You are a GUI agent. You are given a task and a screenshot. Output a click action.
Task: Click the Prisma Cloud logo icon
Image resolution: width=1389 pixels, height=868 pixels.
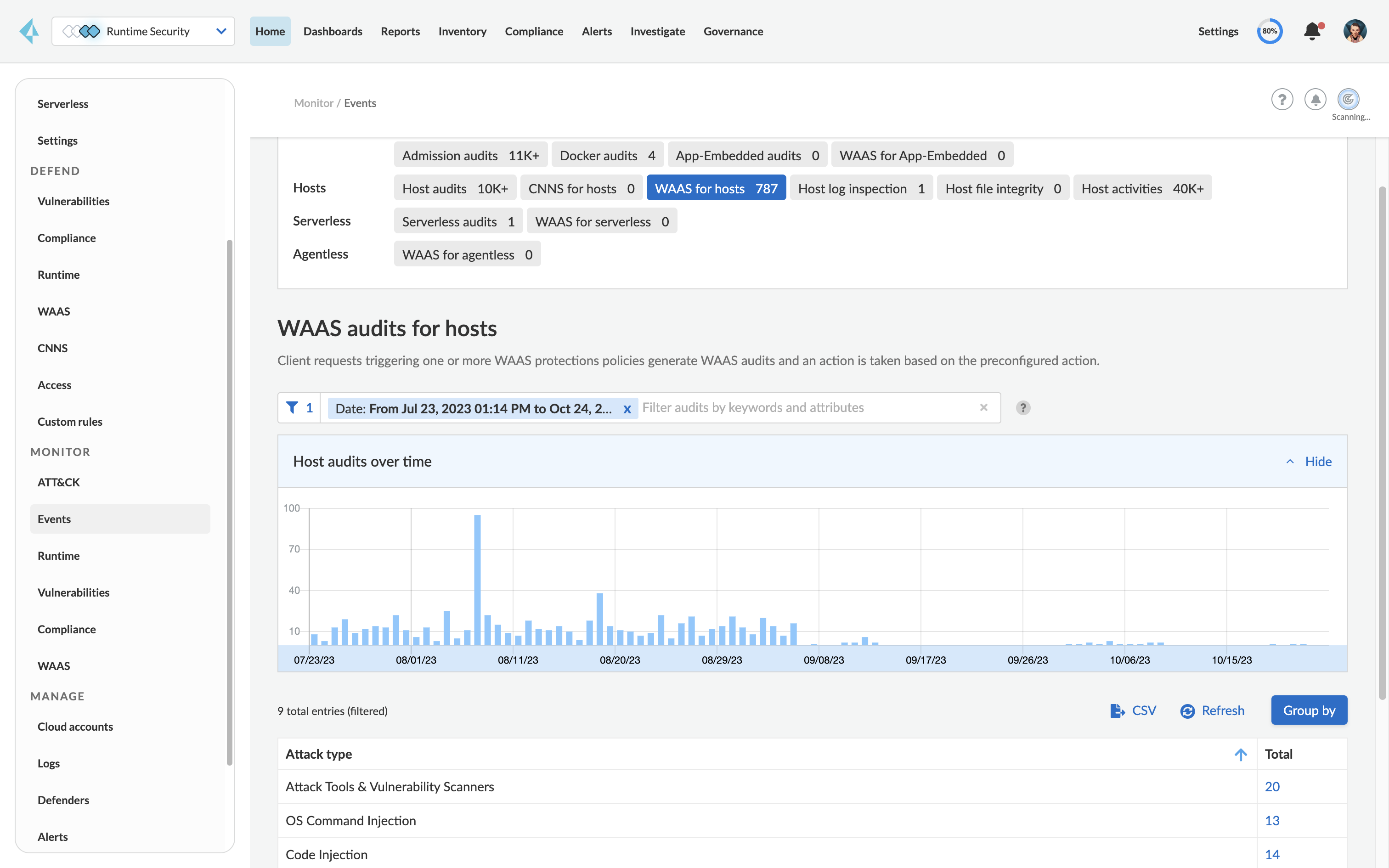point(29,31)
